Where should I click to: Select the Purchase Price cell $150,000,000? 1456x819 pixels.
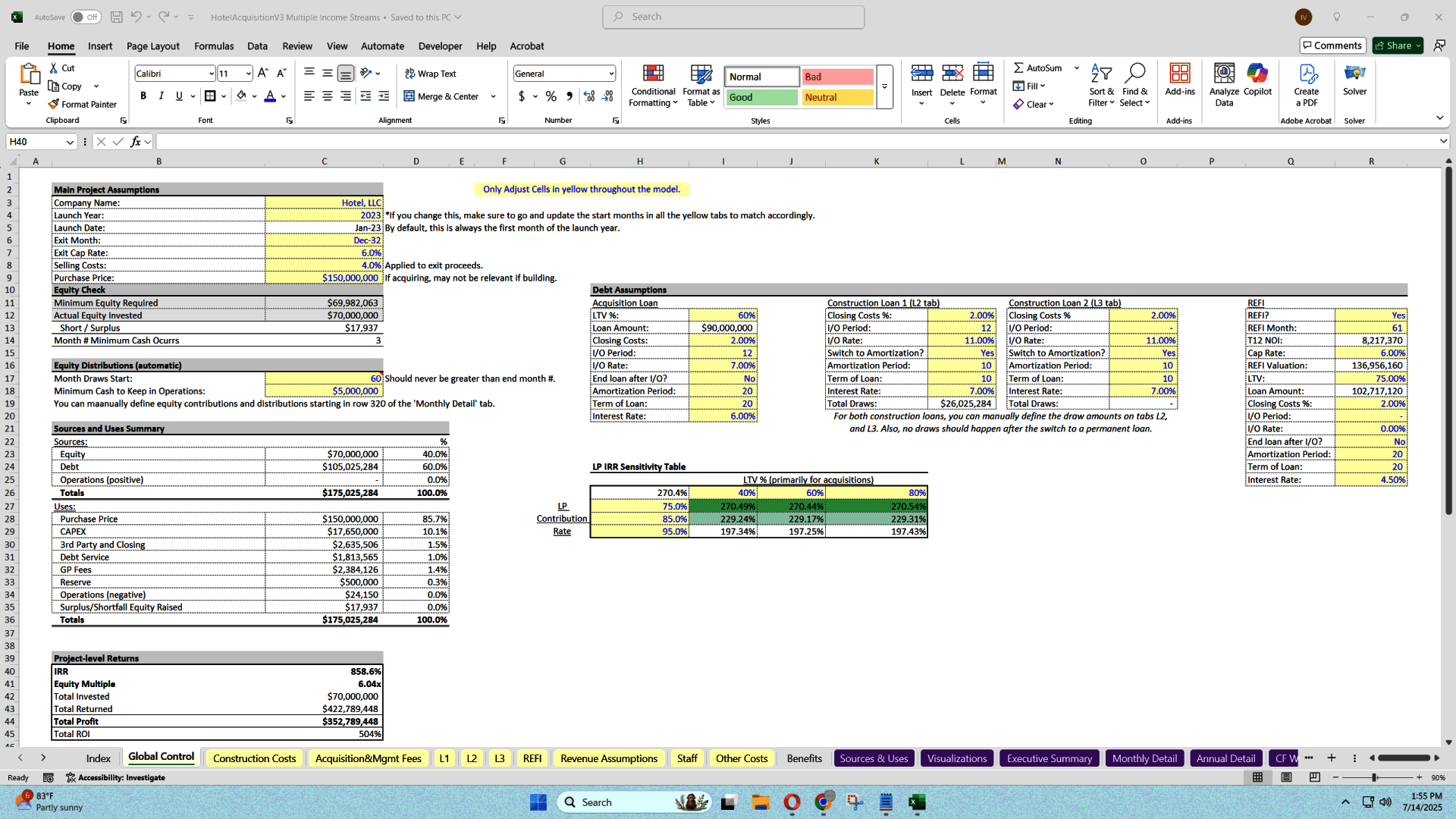click(x=324, y=278)
